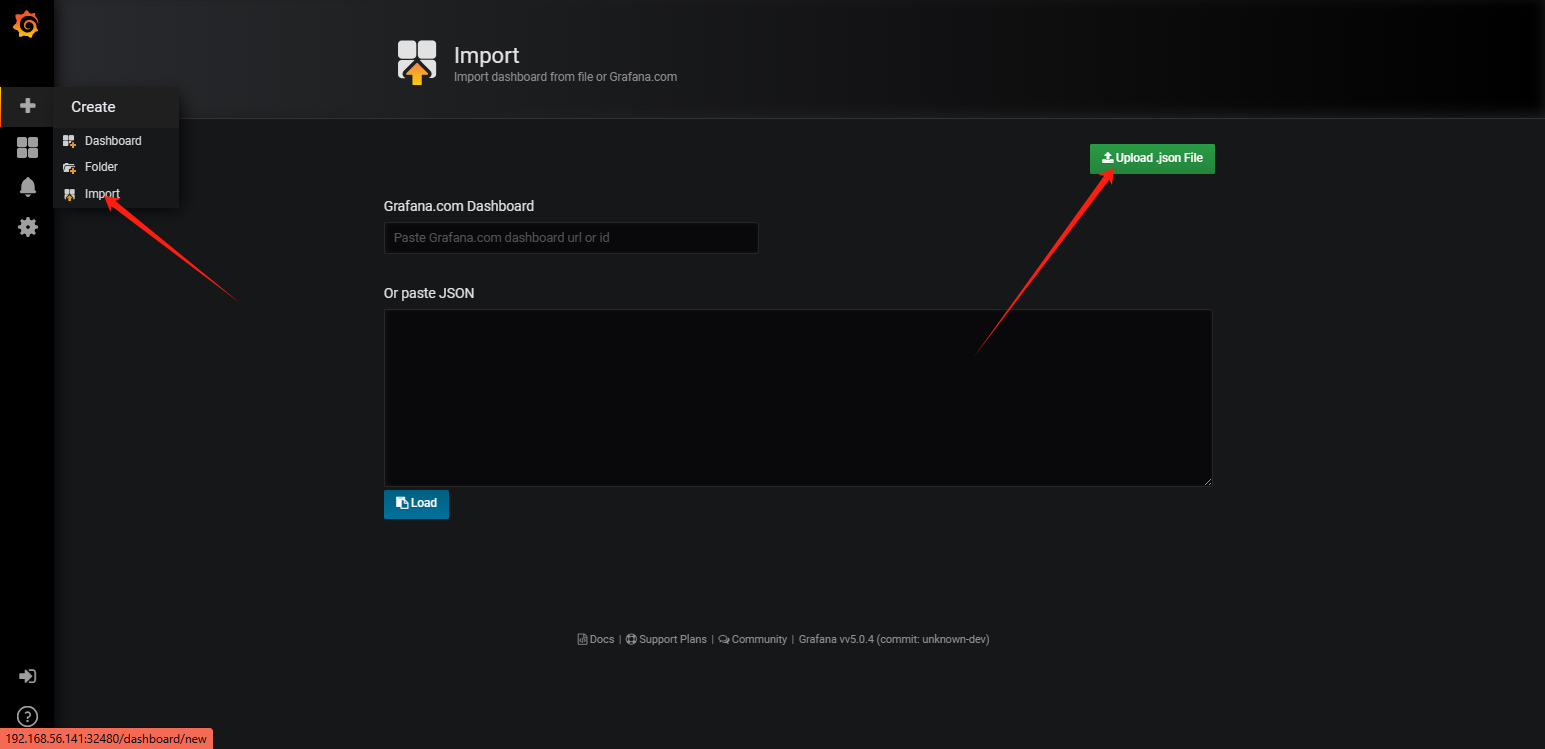Viewport: 1545px width, 749px height.
Task: Open the Configuration gear icon
Action: click(28, 227)
